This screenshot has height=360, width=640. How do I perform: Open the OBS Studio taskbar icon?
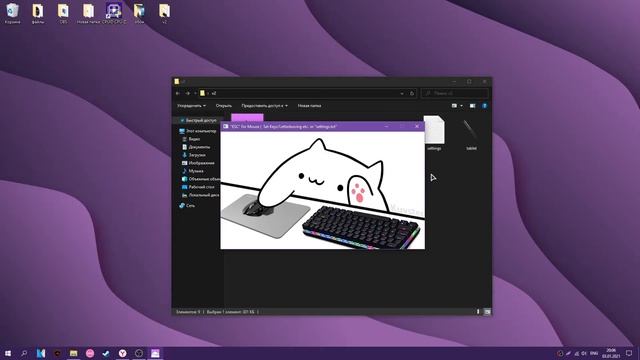[x=139, y=353]
